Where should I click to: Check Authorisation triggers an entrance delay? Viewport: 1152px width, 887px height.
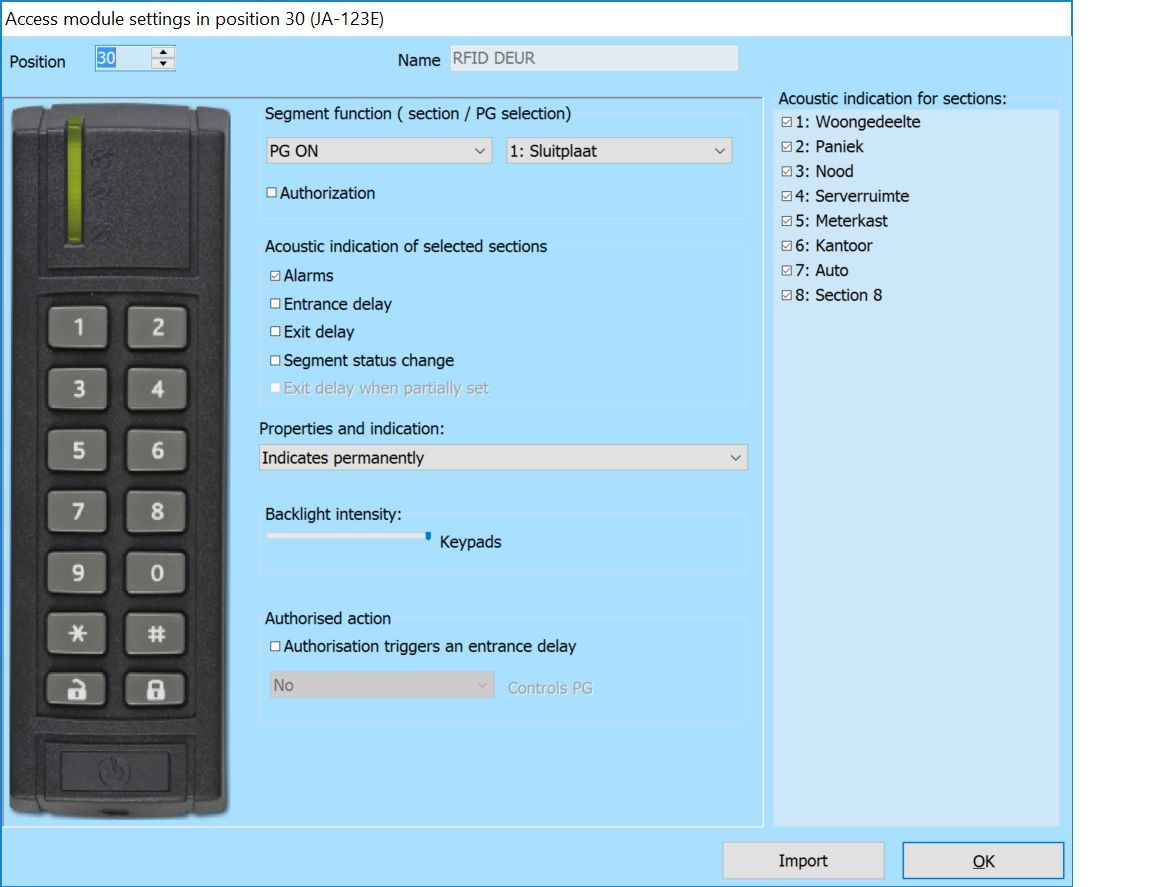(275, 646)
